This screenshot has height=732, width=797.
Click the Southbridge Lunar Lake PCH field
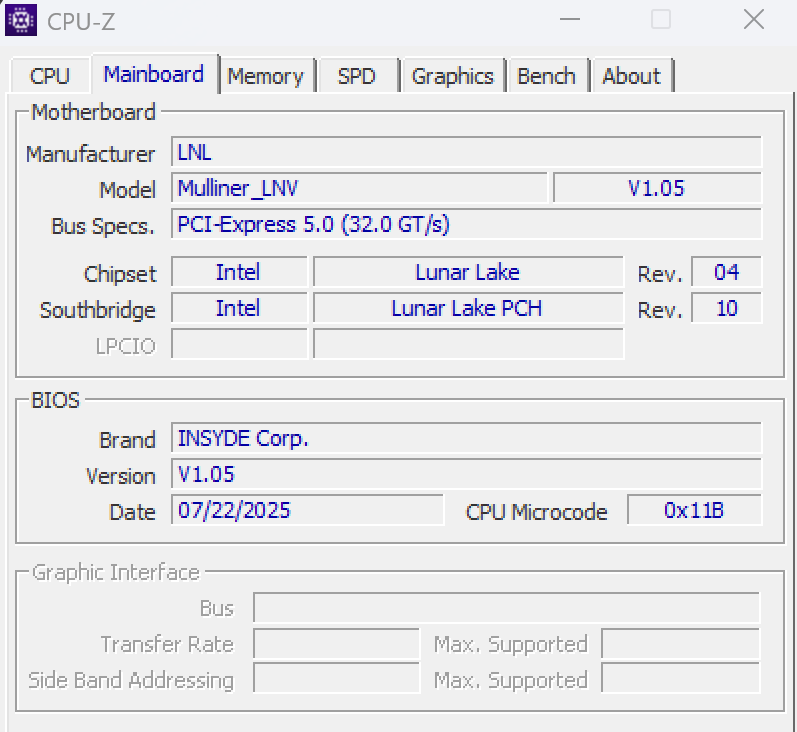467,308
